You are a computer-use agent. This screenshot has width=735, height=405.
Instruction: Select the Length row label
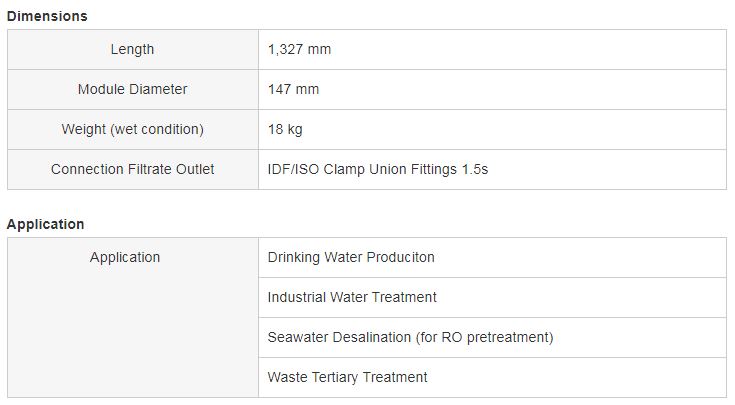coord(132,49)
